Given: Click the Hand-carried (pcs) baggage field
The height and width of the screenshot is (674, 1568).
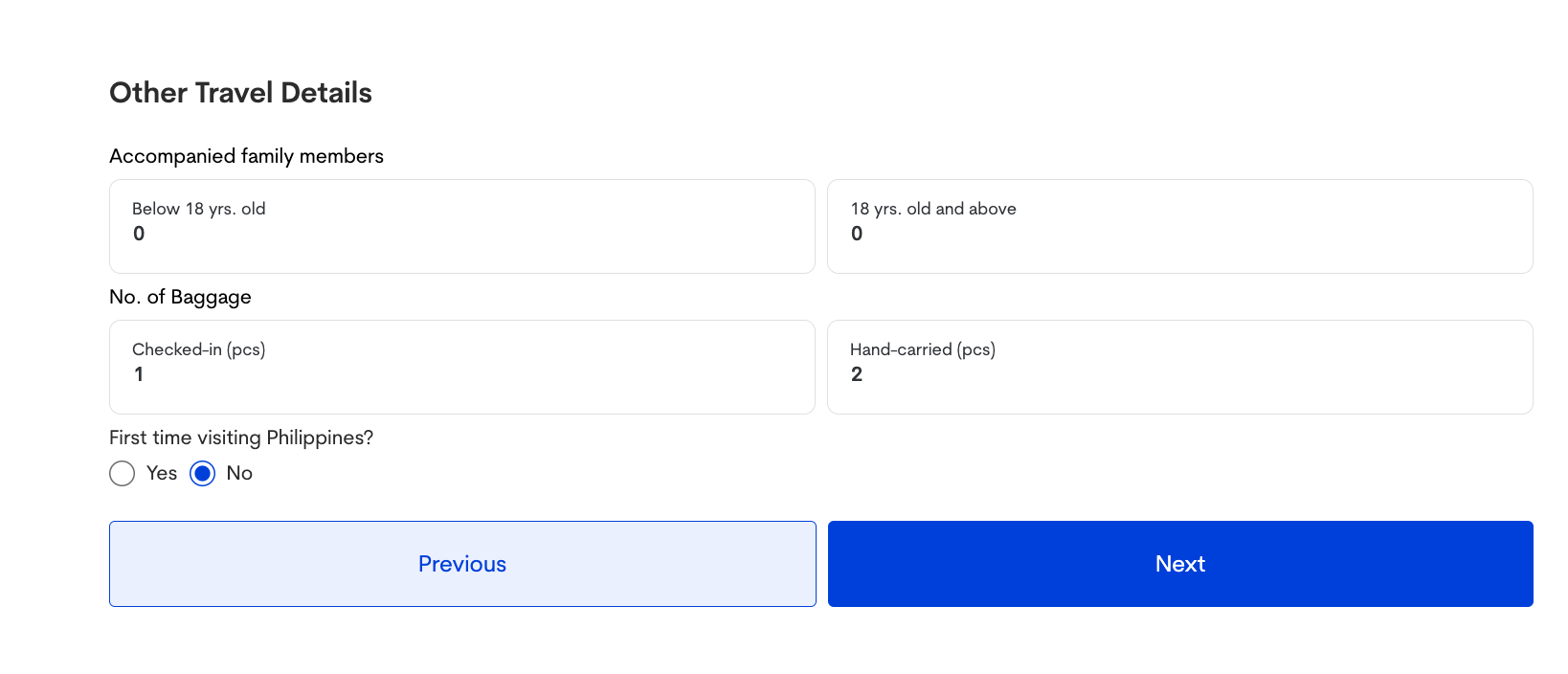Looking at the screenshot, I should [1180, 367].
